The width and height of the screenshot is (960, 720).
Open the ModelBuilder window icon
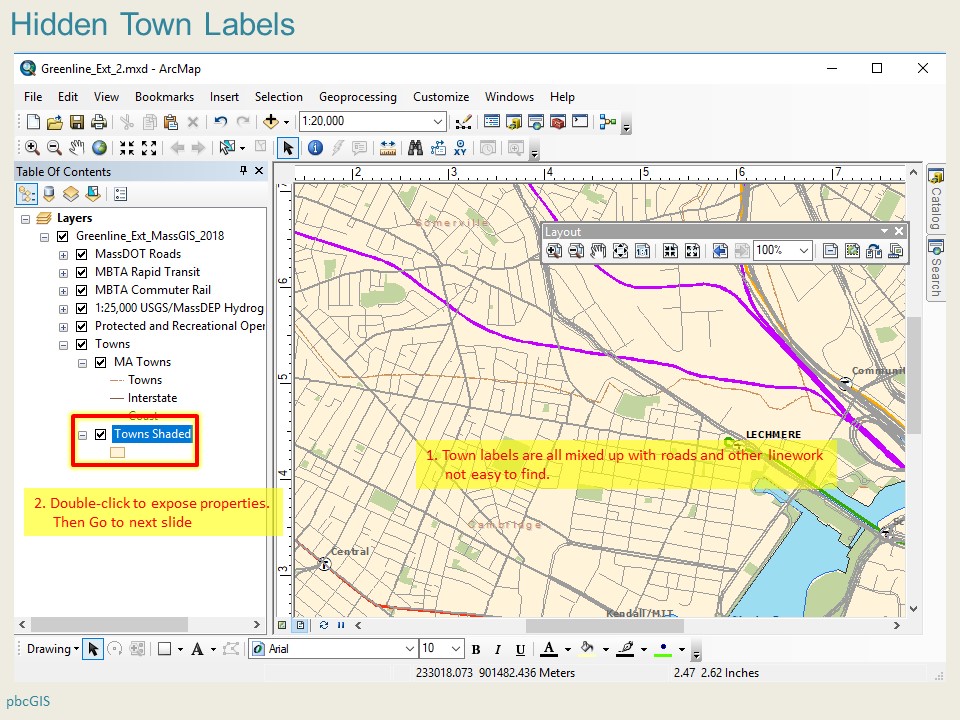point(607,122)
